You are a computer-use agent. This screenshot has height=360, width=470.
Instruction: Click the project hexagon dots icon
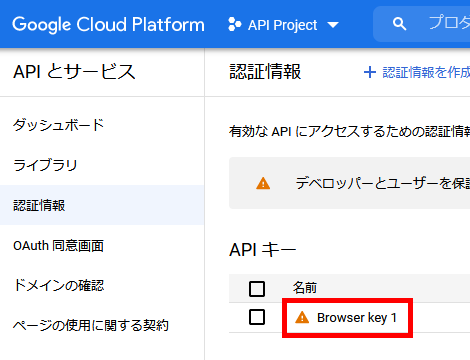[234, 25]
